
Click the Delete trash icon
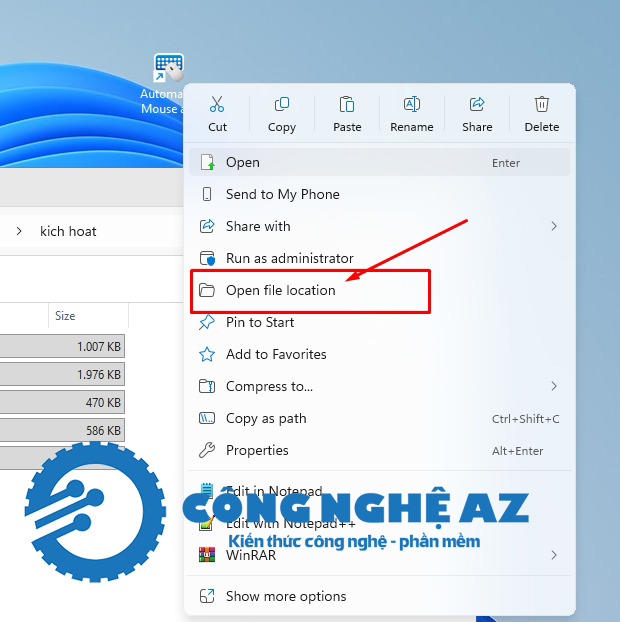coord(541,105)
